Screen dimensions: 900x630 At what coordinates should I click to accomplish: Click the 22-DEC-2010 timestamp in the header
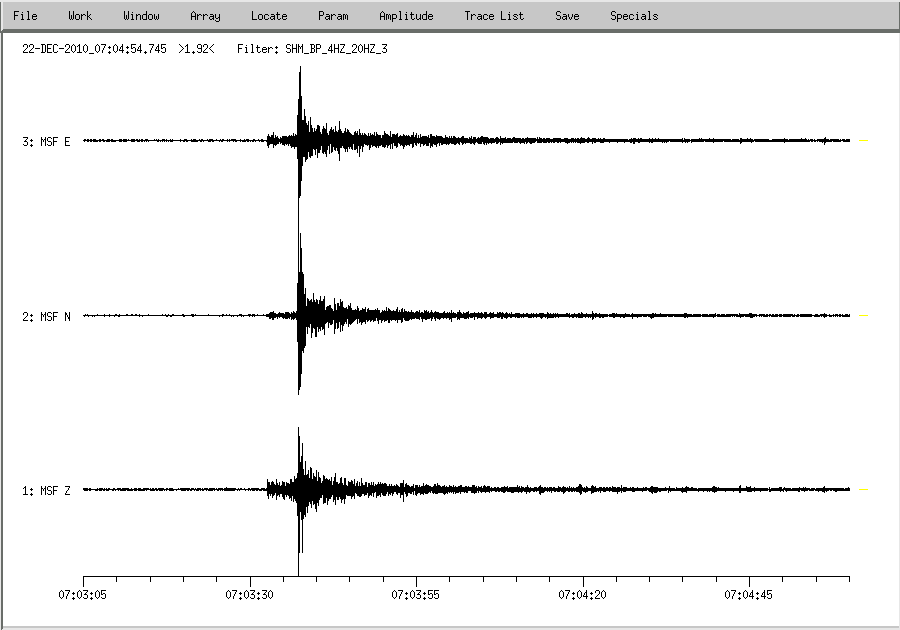point(94,48)
